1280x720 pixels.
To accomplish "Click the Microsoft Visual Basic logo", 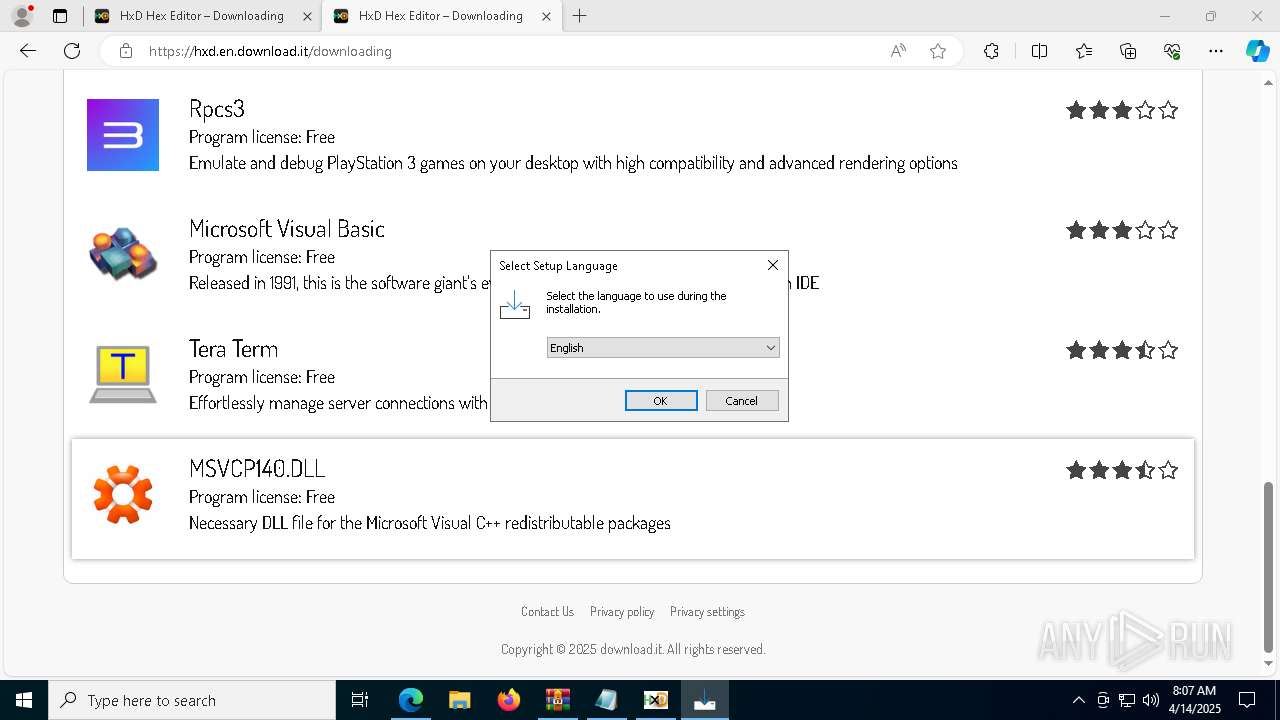I will click(123, 254).
